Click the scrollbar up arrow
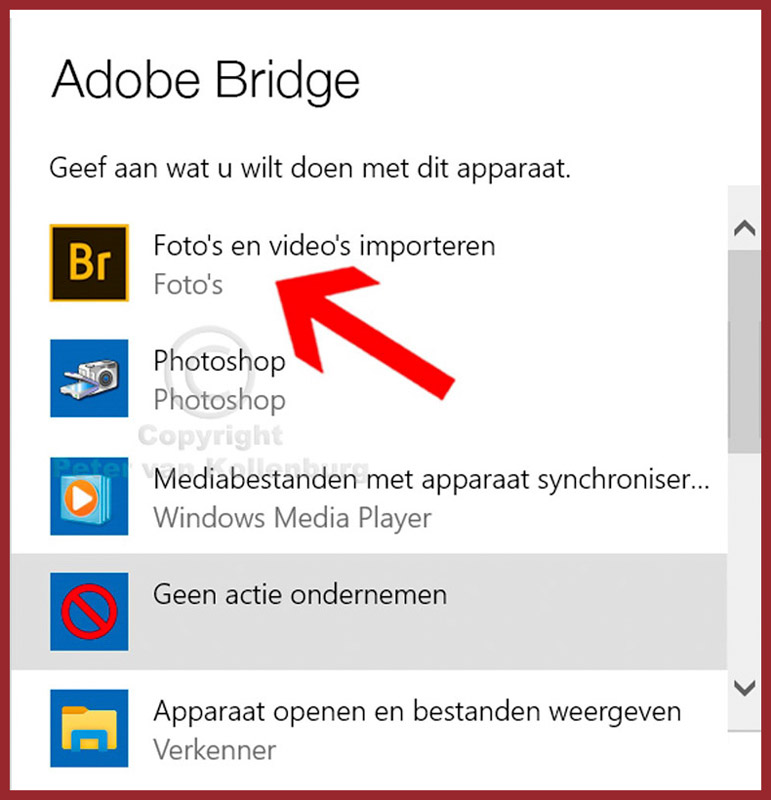 [x=744, y=228]
